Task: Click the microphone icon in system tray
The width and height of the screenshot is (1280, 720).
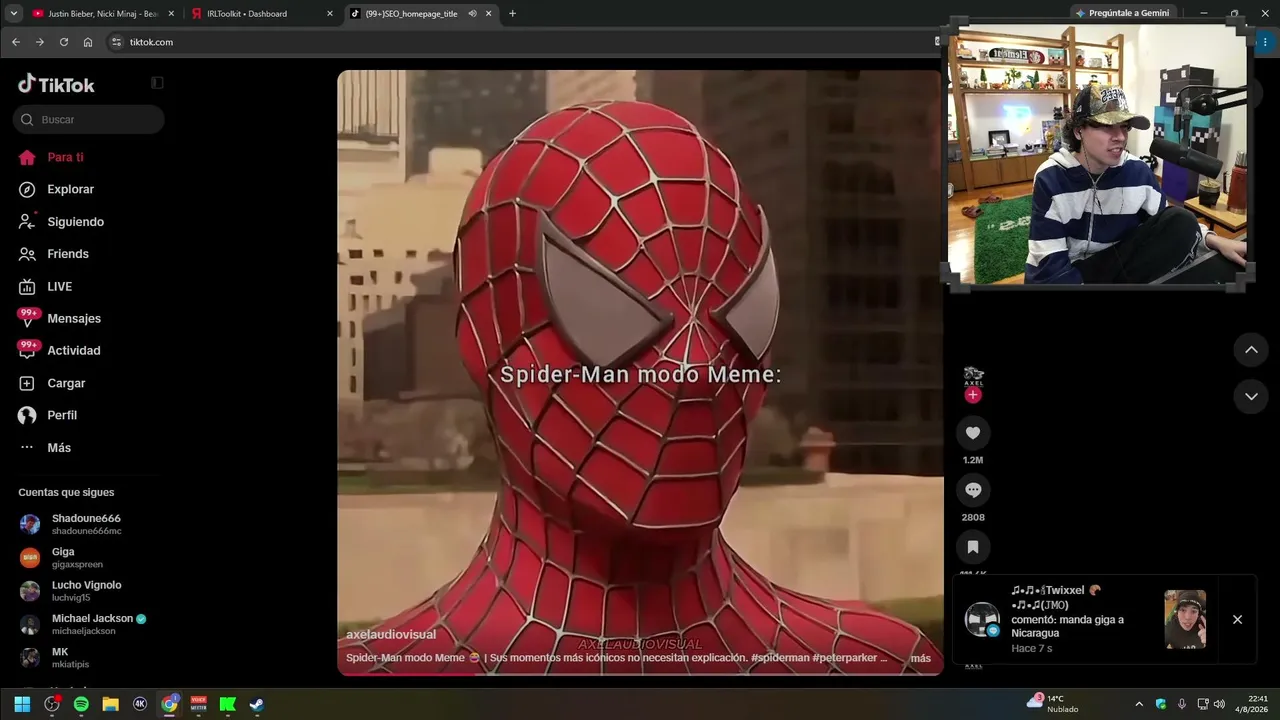Action: pyautogui.click(x=1182, y=704)
